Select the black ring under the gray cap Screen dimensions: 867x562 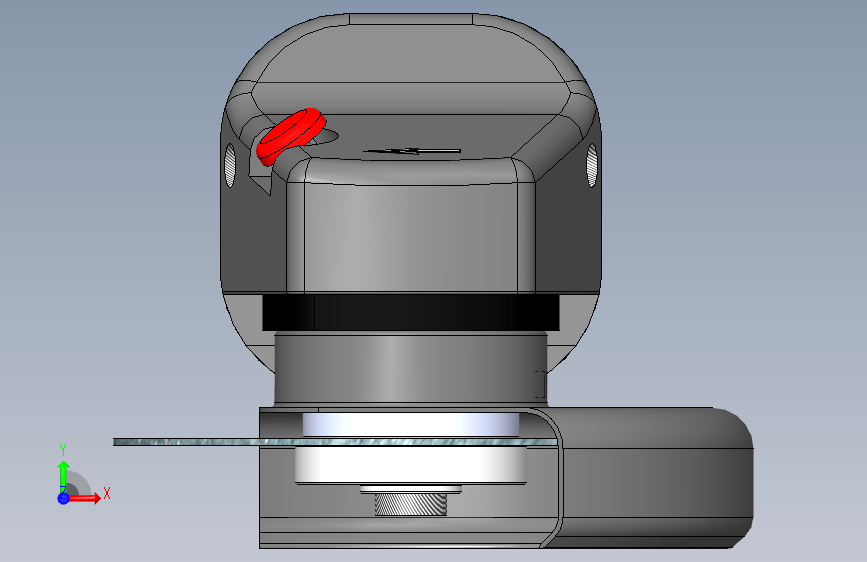click(x=410, y=313)
